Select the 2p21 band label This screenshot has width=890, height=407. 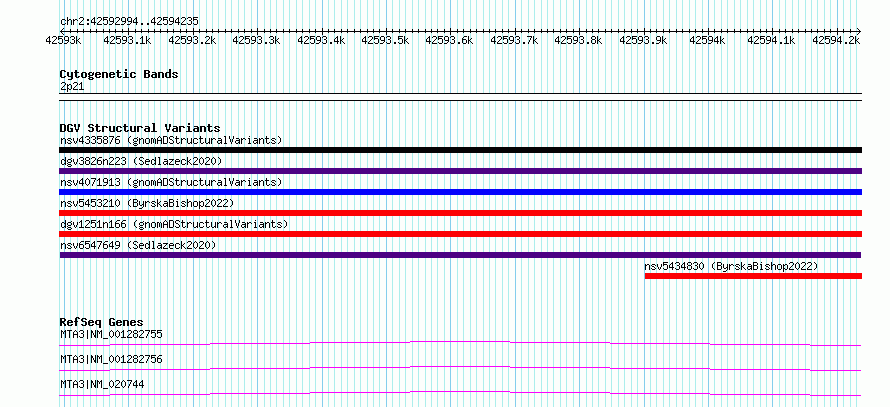coord(72,87)
